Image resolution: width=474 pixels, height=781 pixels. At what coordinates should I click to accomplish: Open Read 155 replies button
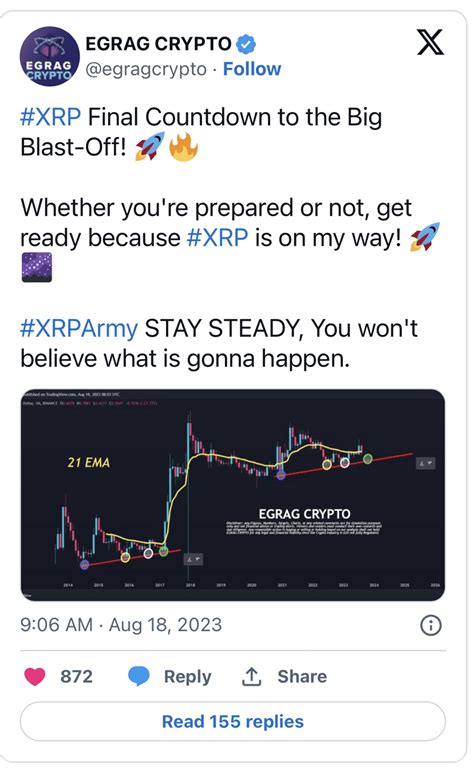click(233, 721)
